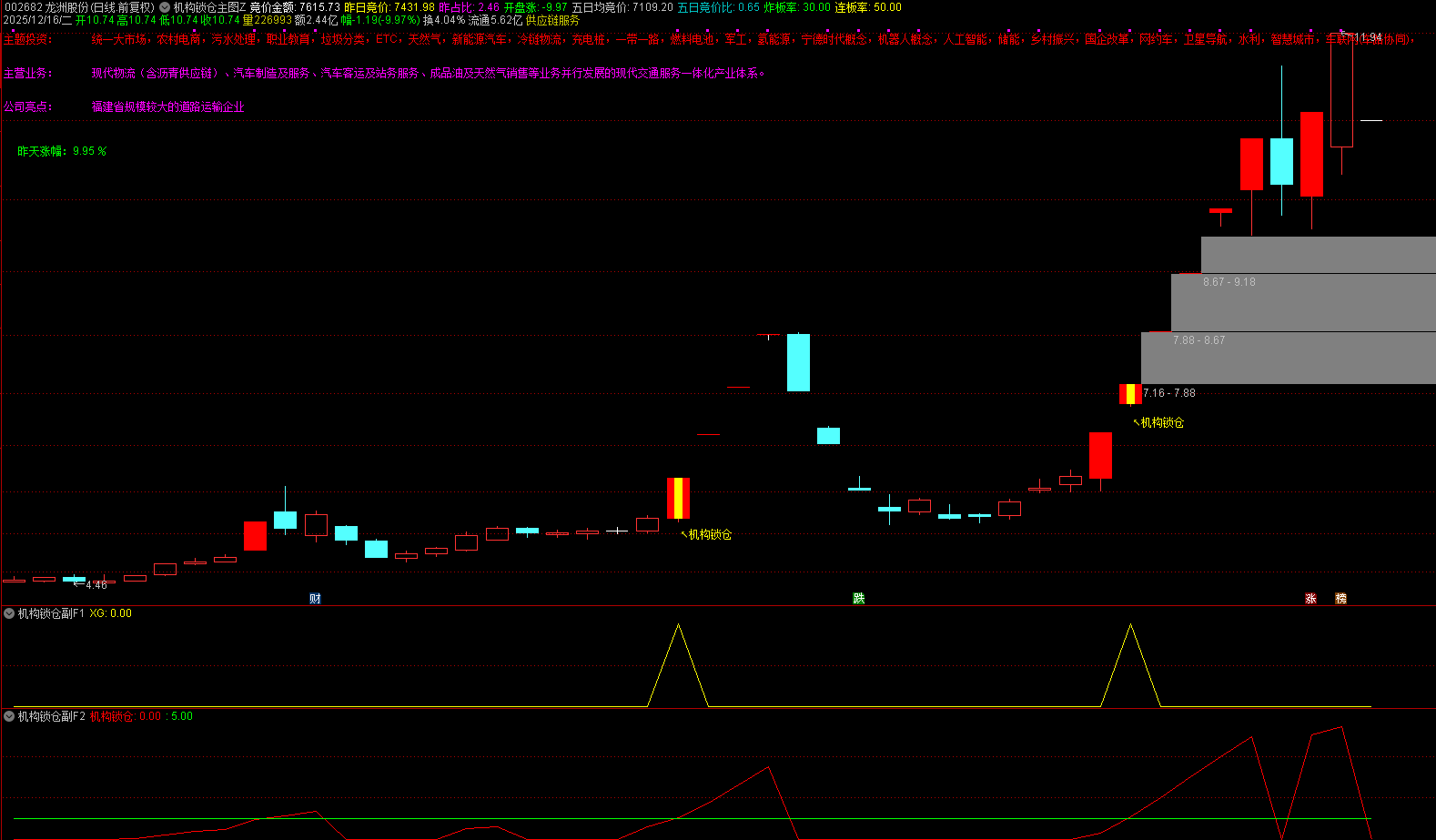
Task: Click the 农村电商 concept tag
Action: 178,40
